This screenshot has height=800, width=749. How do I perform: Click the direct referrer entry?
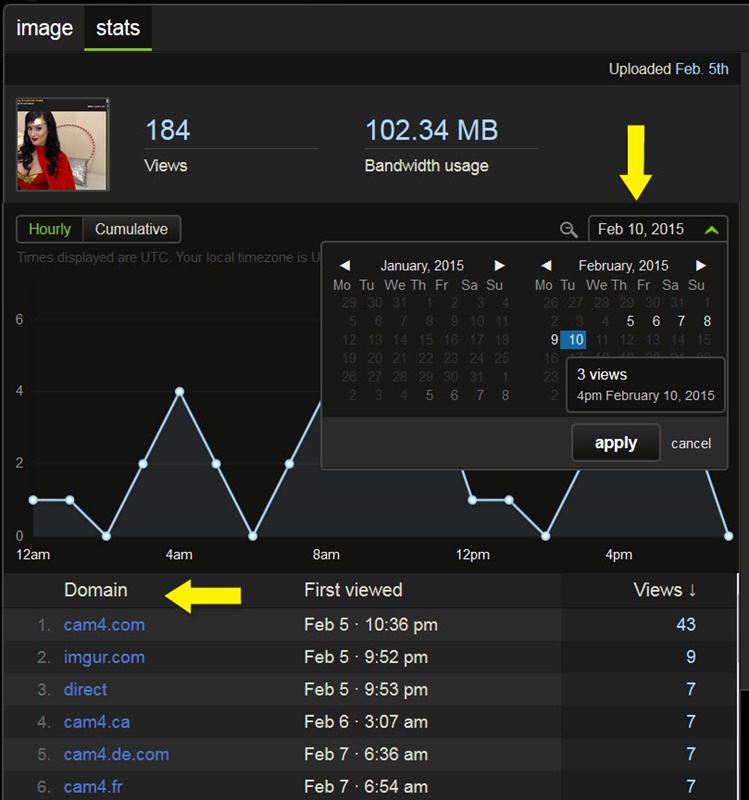click(85, 689)
